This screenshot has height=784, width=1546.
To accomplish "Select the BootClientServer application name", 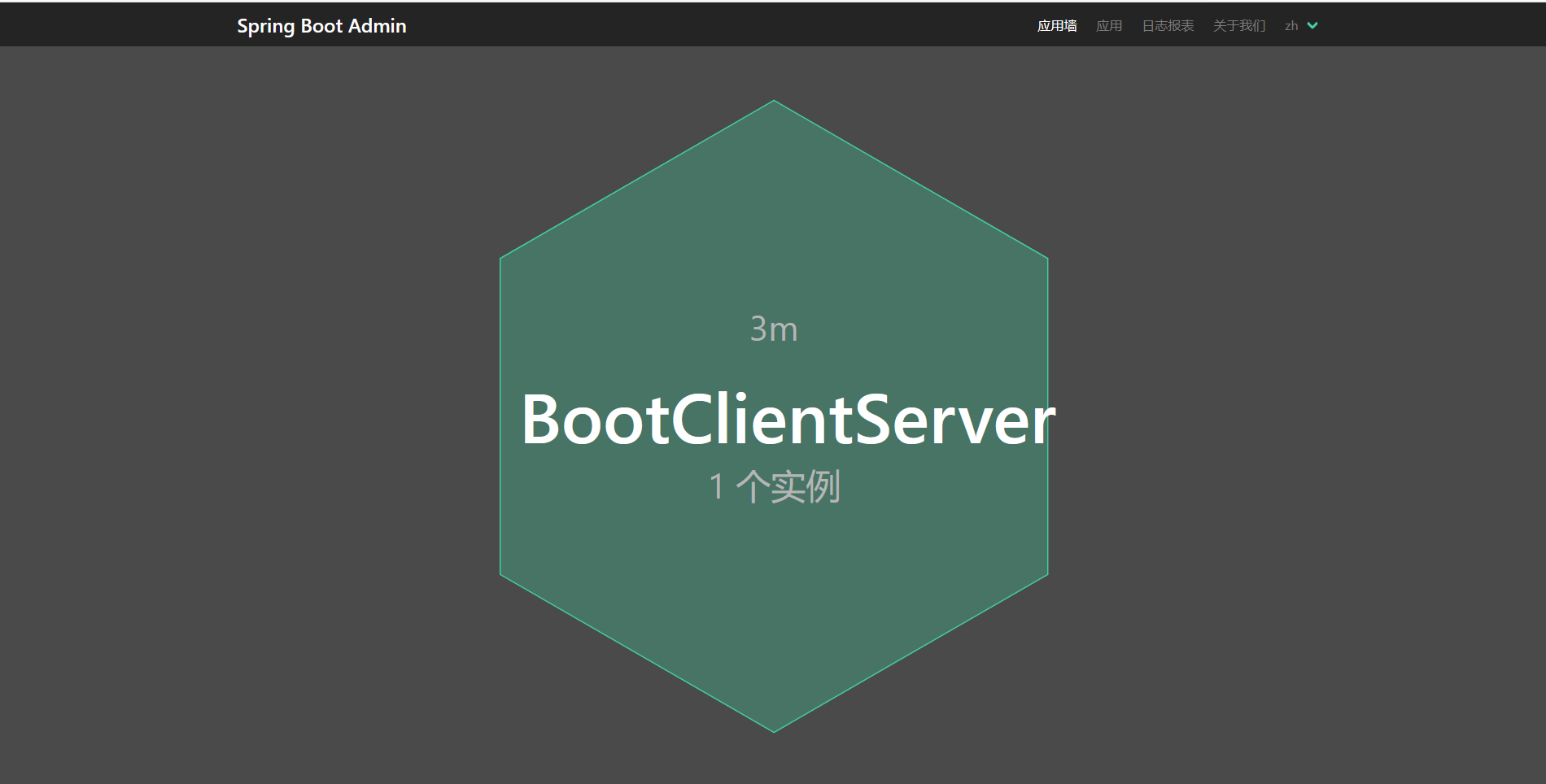I will [788, 420].
